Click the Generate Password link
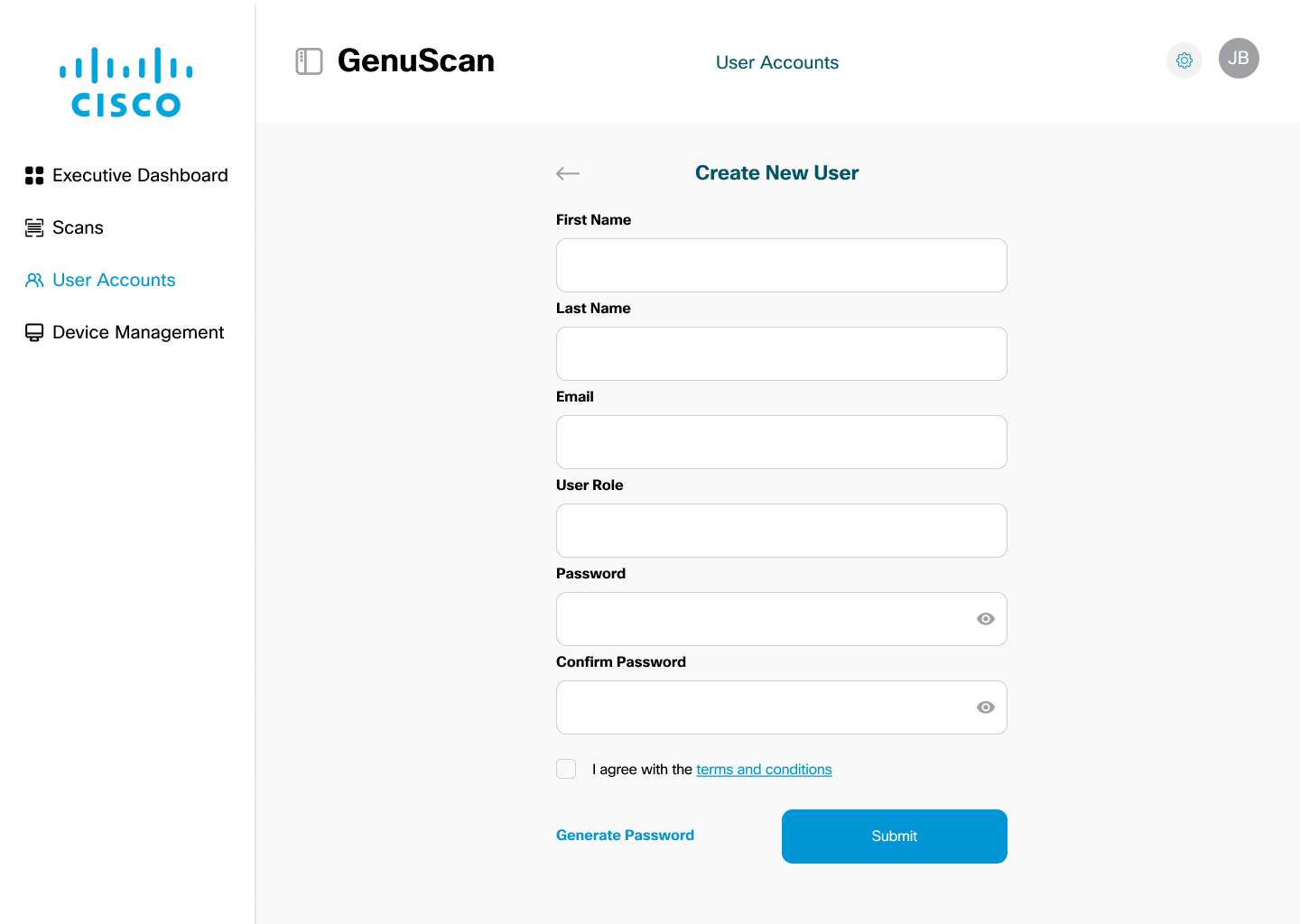The image size is (1300, 924). pos(625,836)
